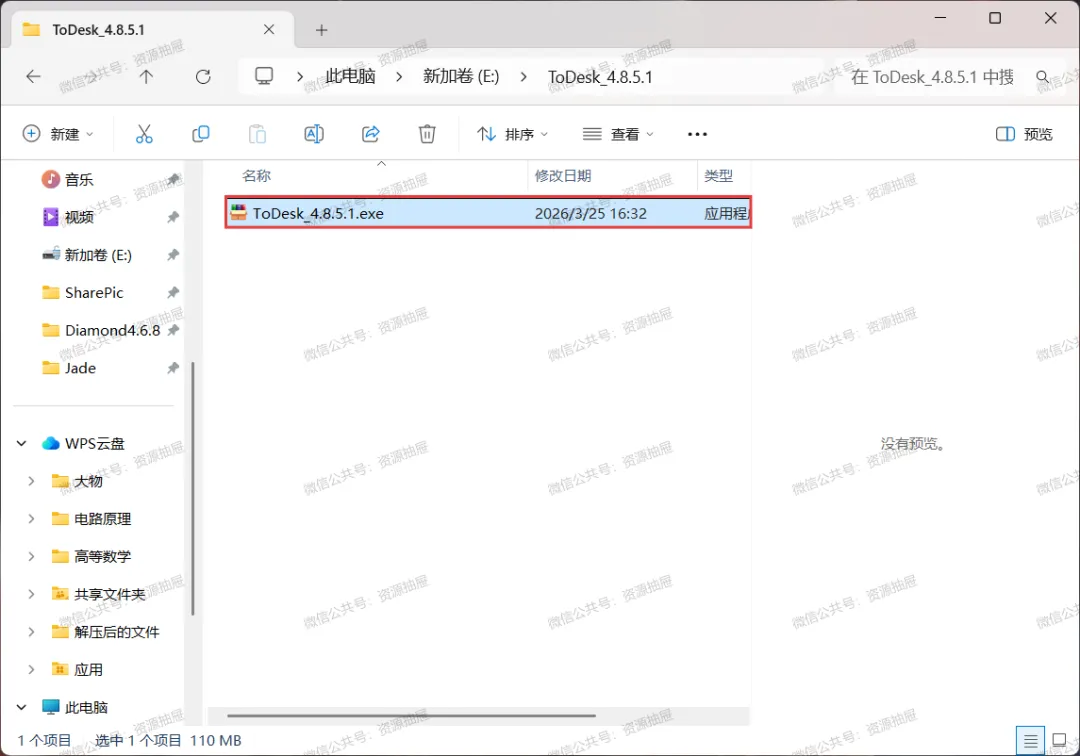Unpin 视频 using its pin icon
Image resolution: width=1080 pixels, height=756 pixels.
[173, 218]
